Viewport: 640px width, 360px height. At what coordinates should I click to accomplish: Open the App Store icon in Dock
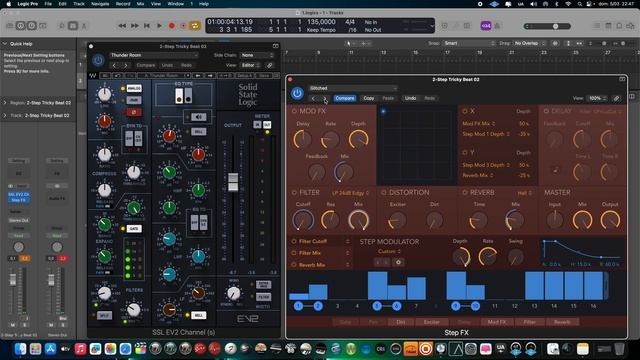coord(50,349)
